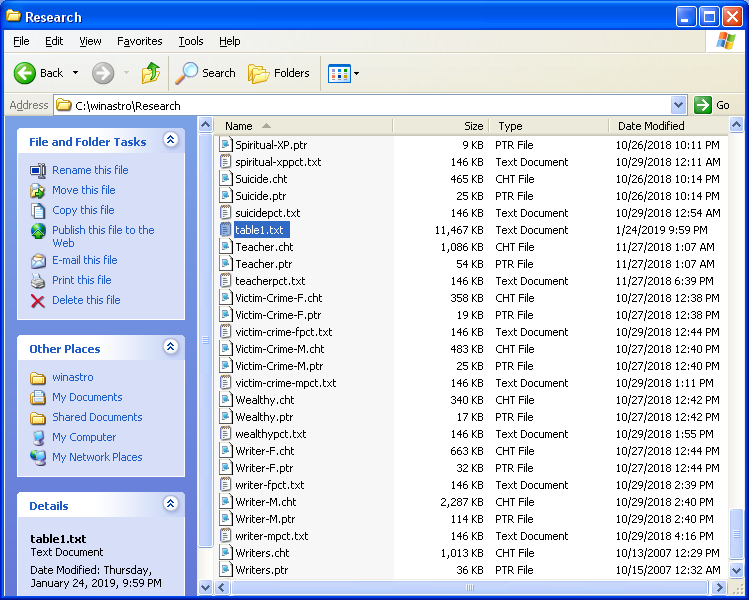The image size is (749, 600).
Task: Click the Rename this file link
Action: [90, 170]
